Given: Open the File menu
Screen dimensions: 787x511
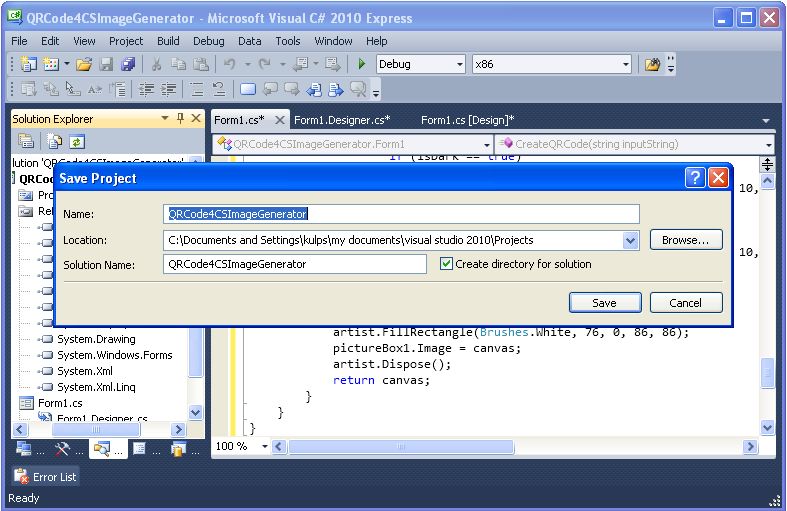Looking at the screenshot, I should [19, 41].
